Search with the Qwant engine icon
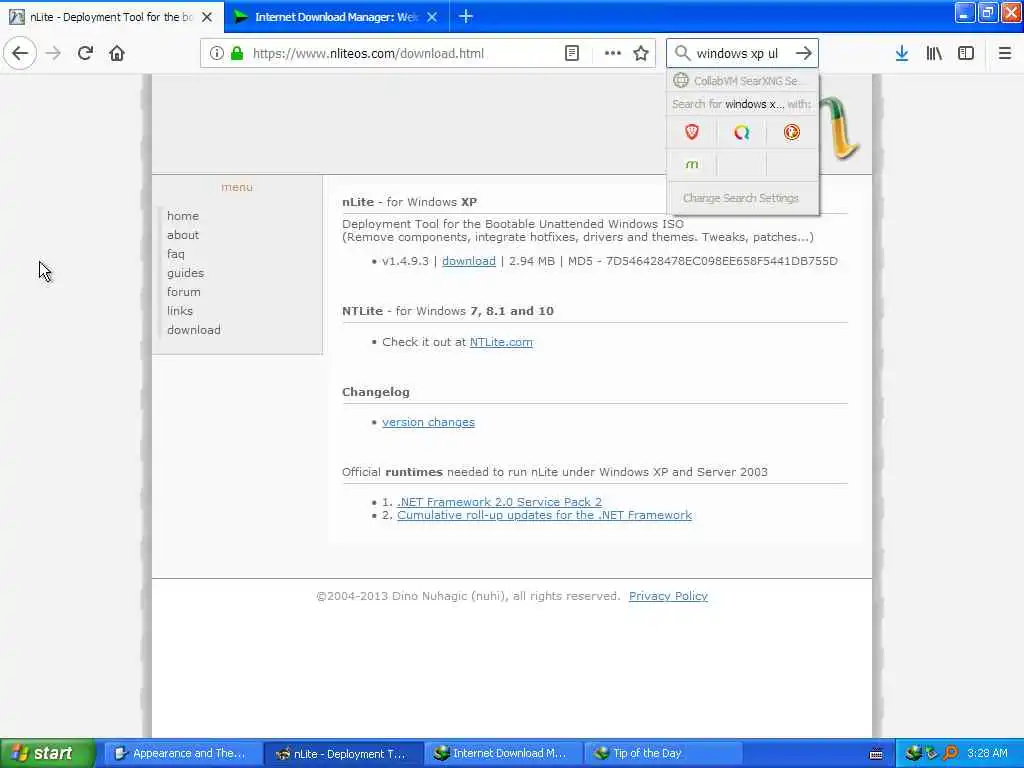Screen dimensions: 1024x768 click(741, 133)
